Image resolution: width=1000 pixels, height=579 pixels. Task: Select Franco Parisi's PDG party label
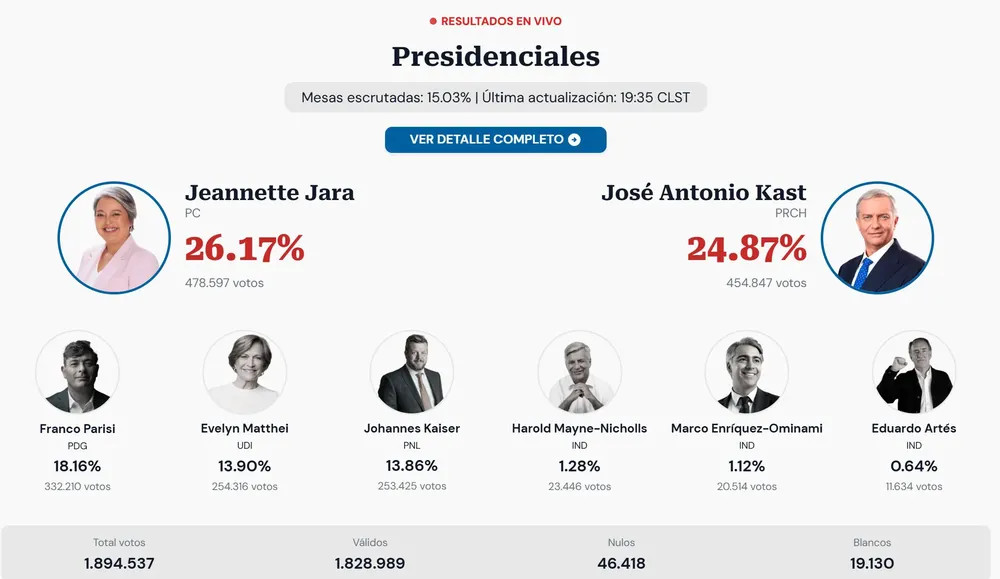[77, 446]
